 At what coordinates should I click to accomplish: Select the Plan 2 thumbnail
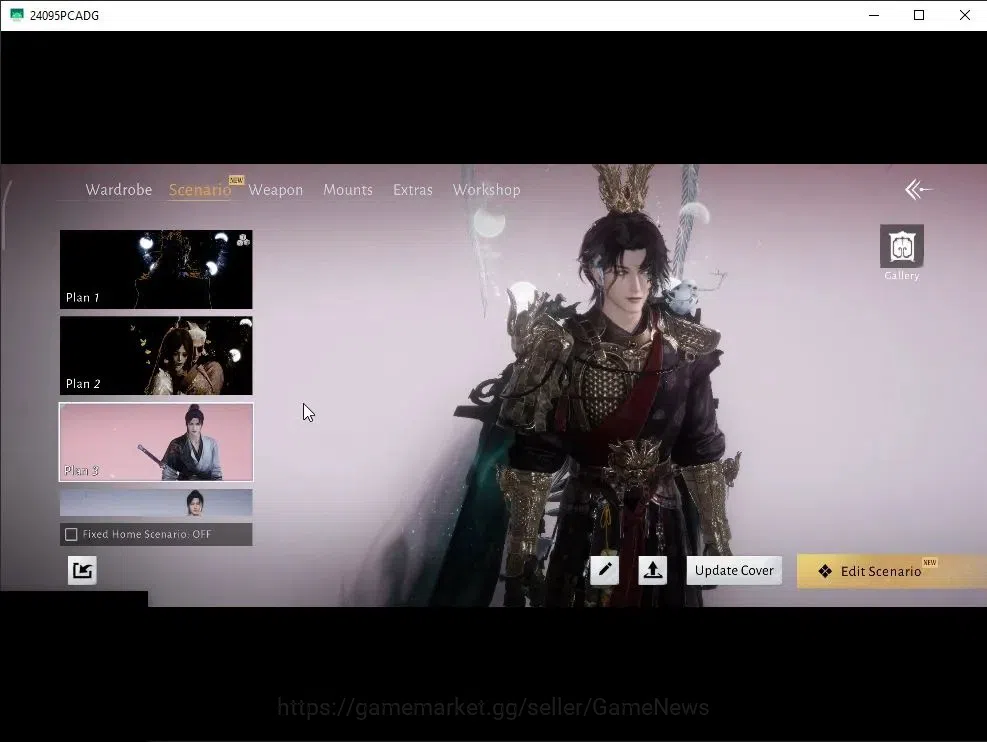point(156,356)
